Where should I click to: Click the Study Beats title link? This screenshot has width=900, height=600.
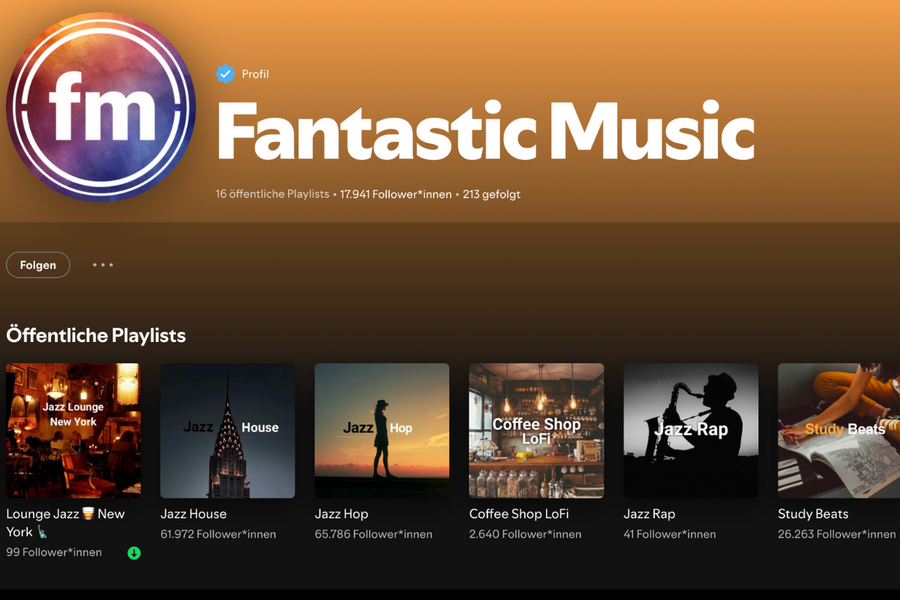(813, 514)
